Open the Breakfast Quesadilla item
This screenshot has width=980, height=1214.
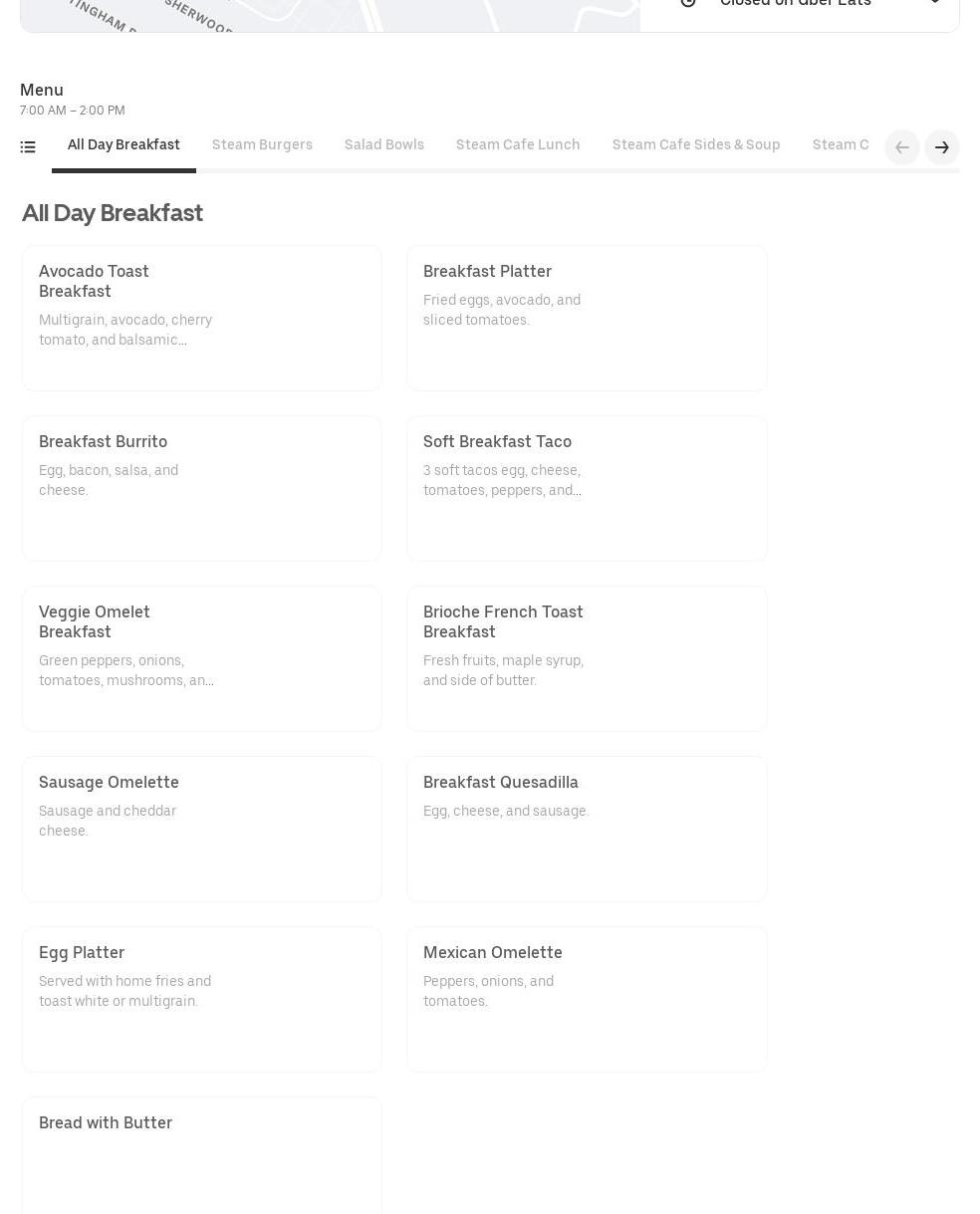point(586,829)
